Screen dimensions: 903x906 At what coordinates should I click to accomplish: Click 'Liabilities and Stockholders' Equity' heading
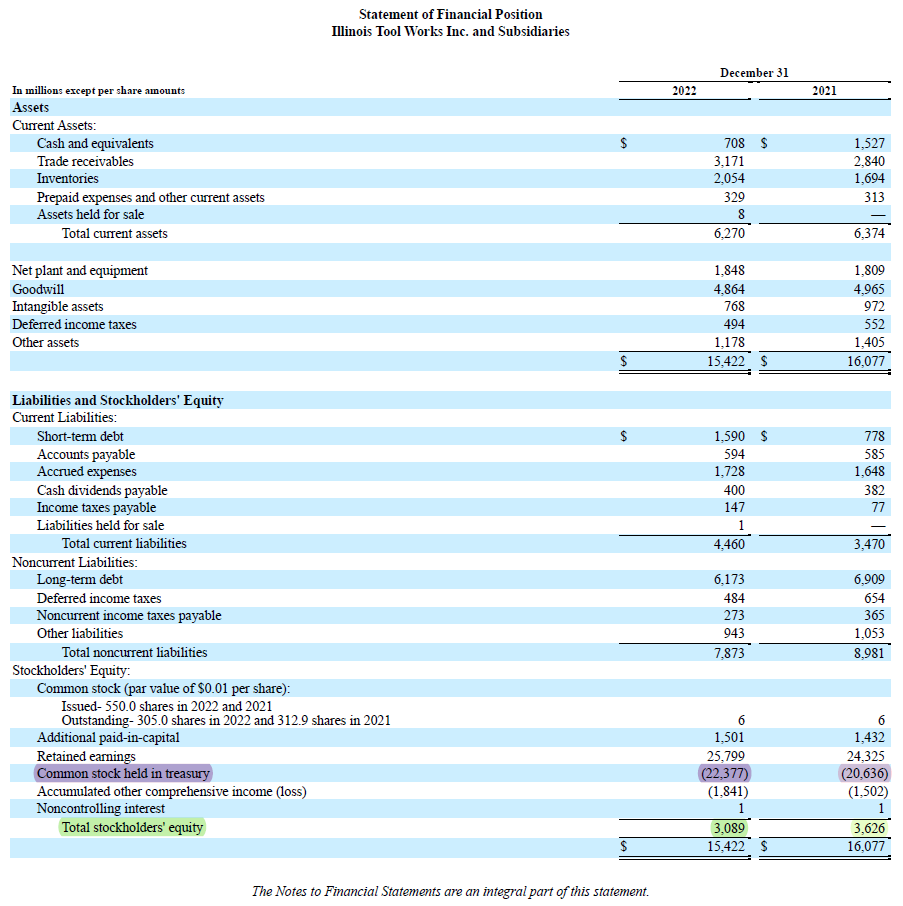[118, 400]
